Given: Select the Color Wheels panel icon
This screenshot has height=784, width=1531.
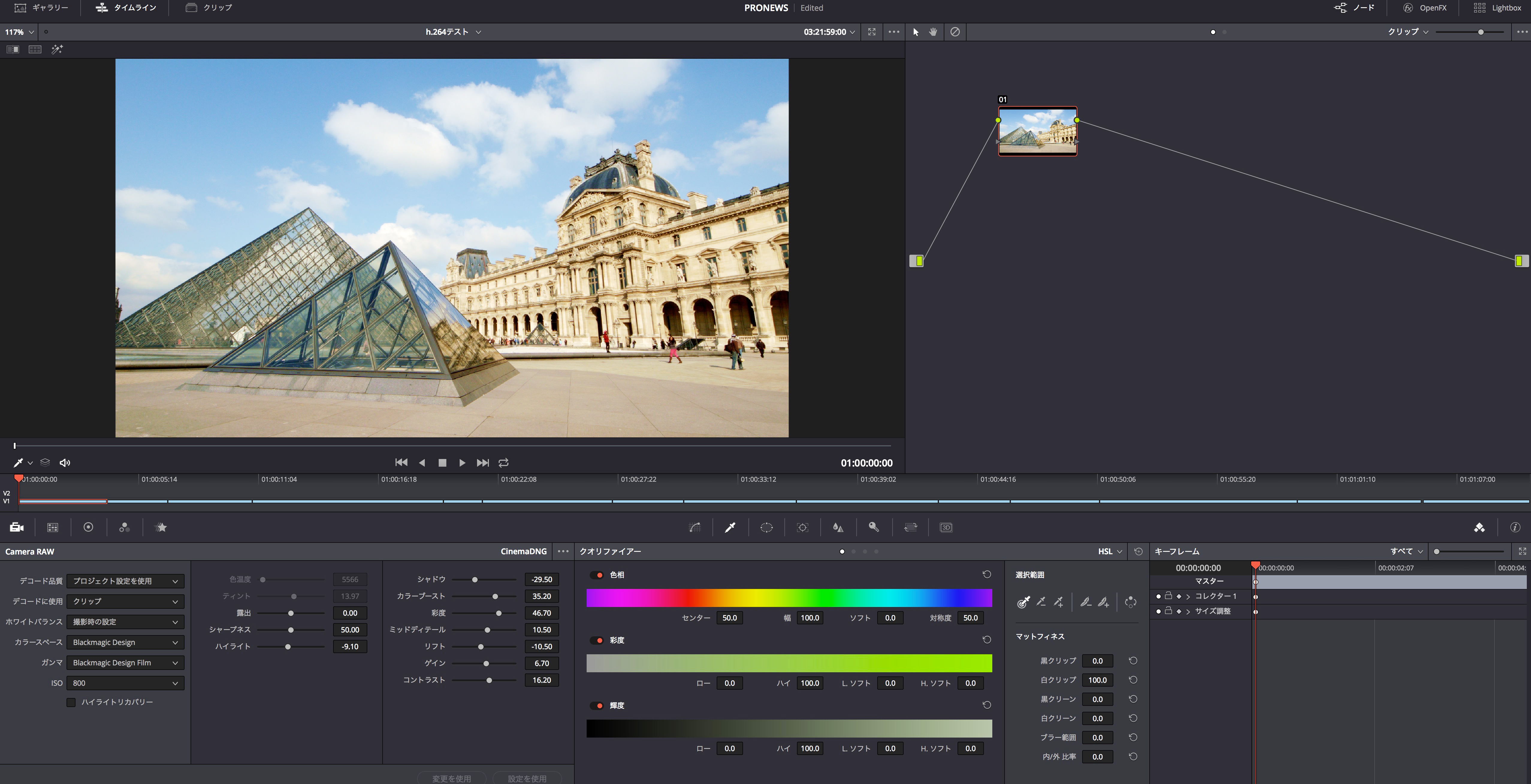Looking at the screenshot, I should pos(89,527).
